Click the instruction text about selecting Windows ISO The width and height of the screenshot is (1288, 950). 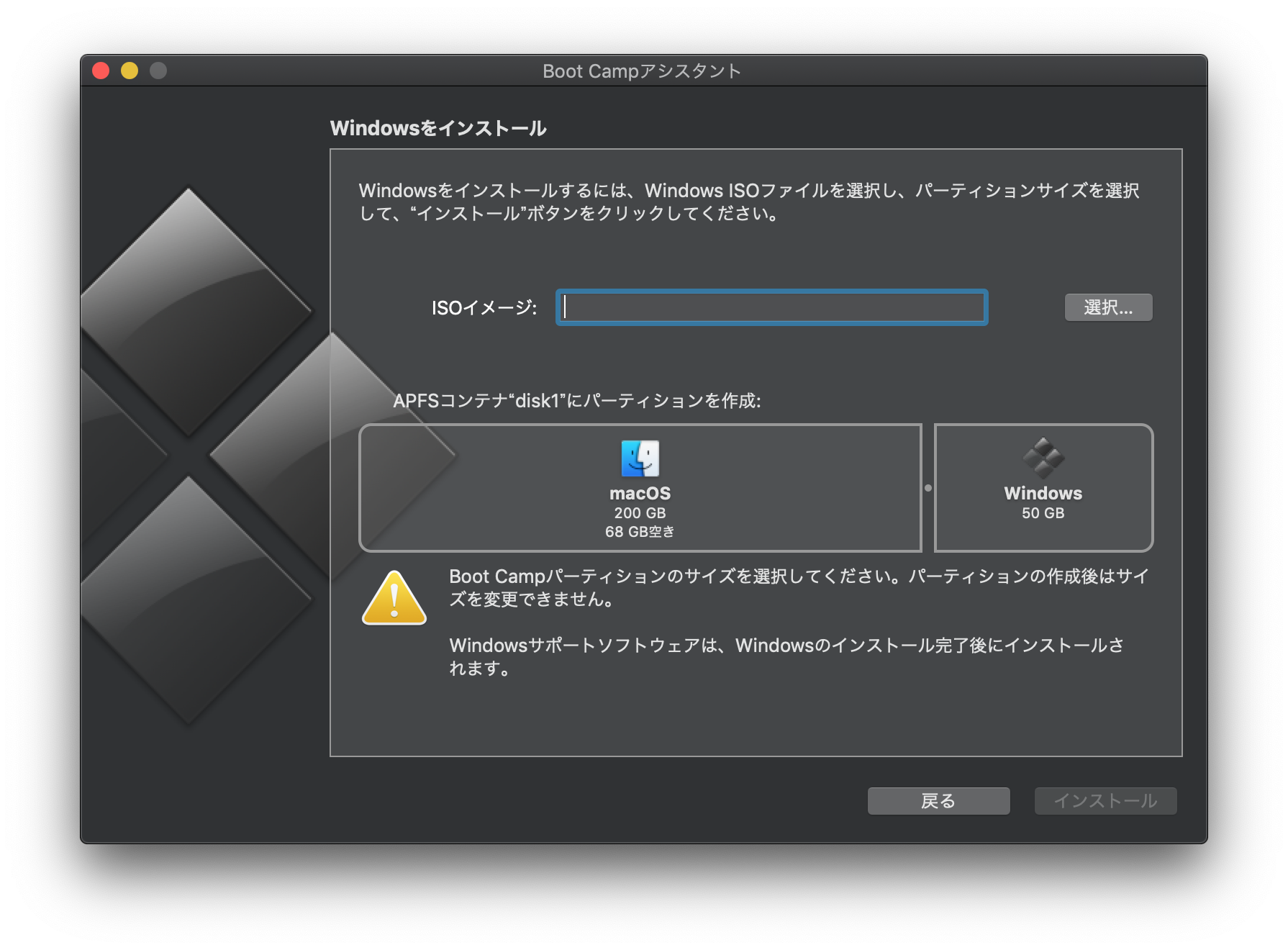[x=749, y=202]
